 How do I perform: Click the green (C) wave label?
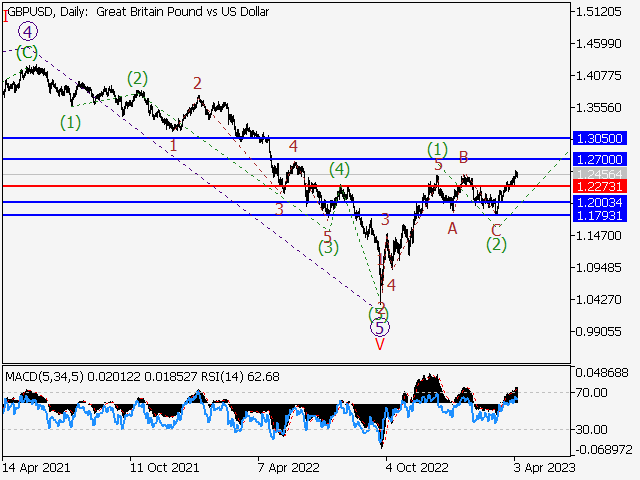(27, 53)
